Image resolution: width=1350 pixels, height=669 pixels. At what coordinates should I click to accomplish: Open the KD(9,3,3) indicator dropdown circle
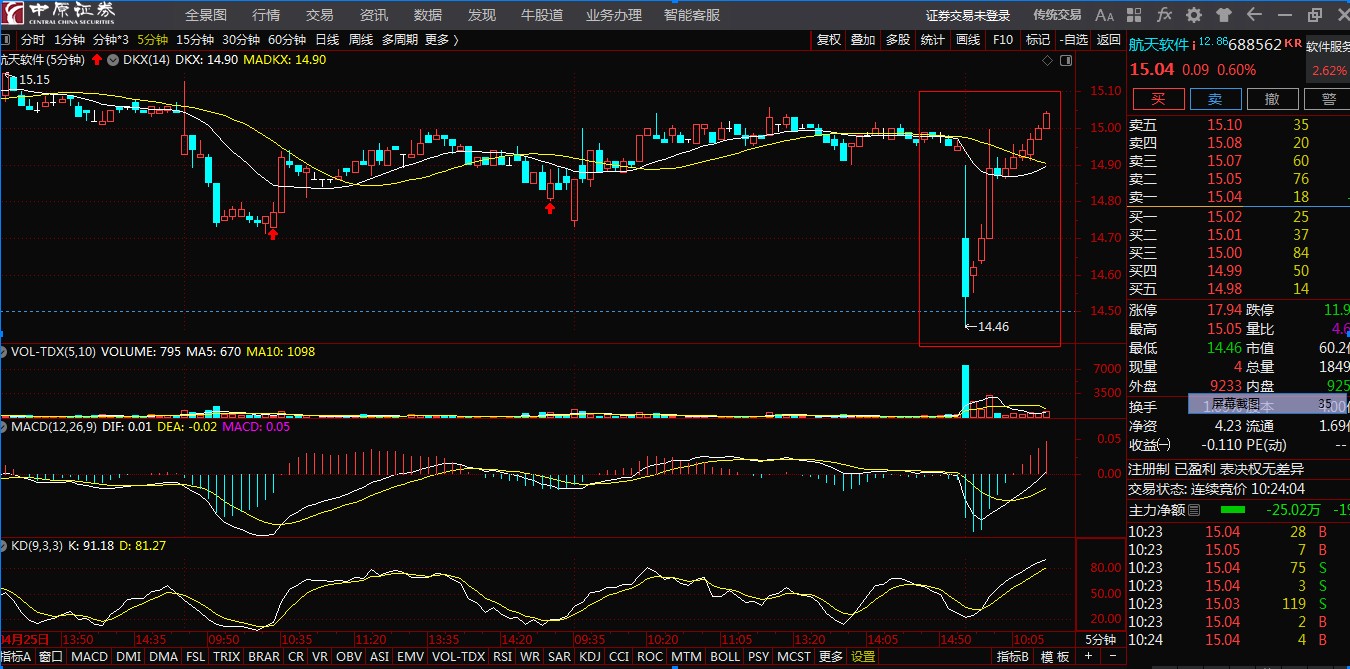5,546
